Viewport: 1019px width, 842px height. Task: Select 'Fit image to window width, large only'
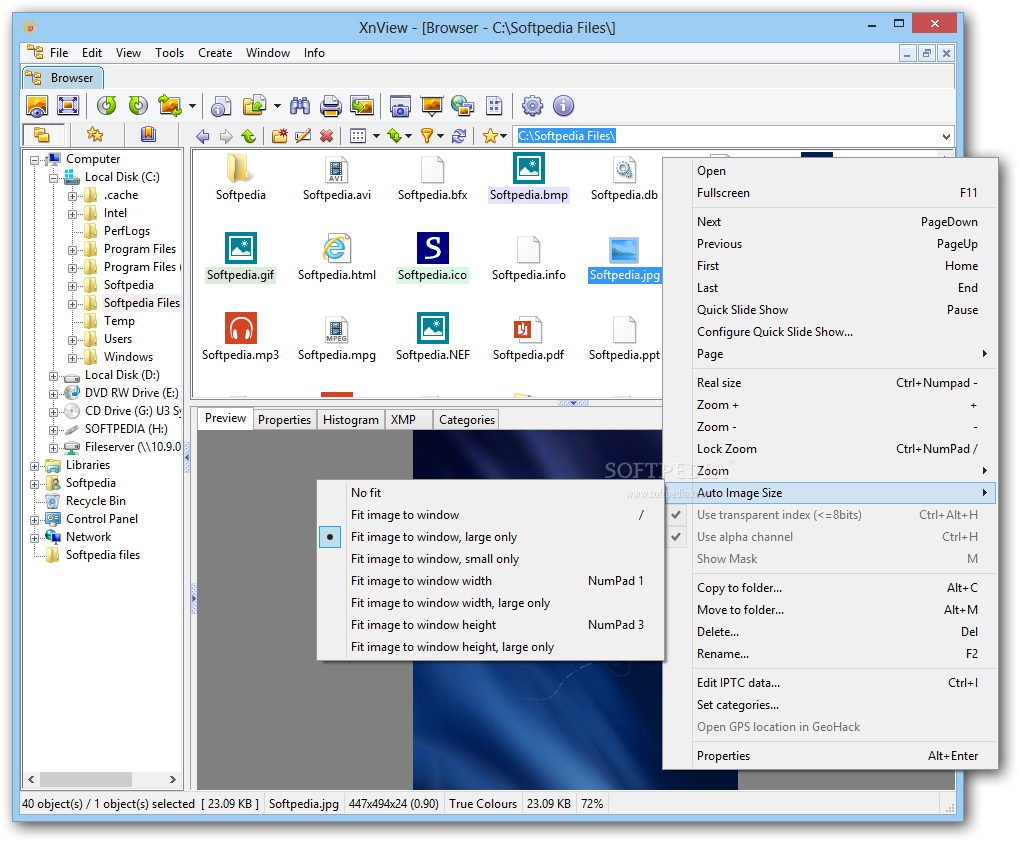[x=491, y=603]
